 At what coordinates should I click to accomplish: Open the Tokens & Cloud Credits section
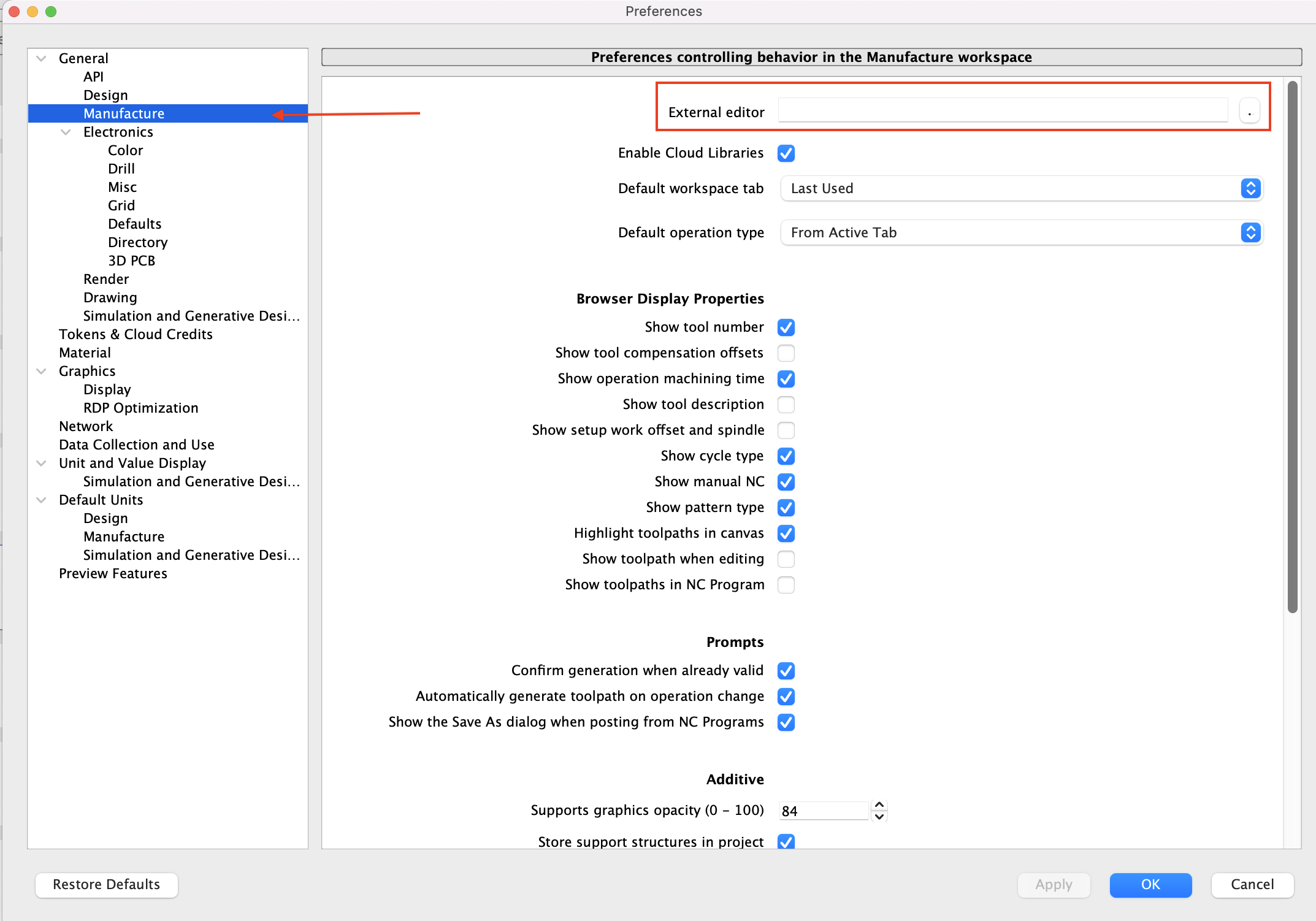(x=136, y=334)
